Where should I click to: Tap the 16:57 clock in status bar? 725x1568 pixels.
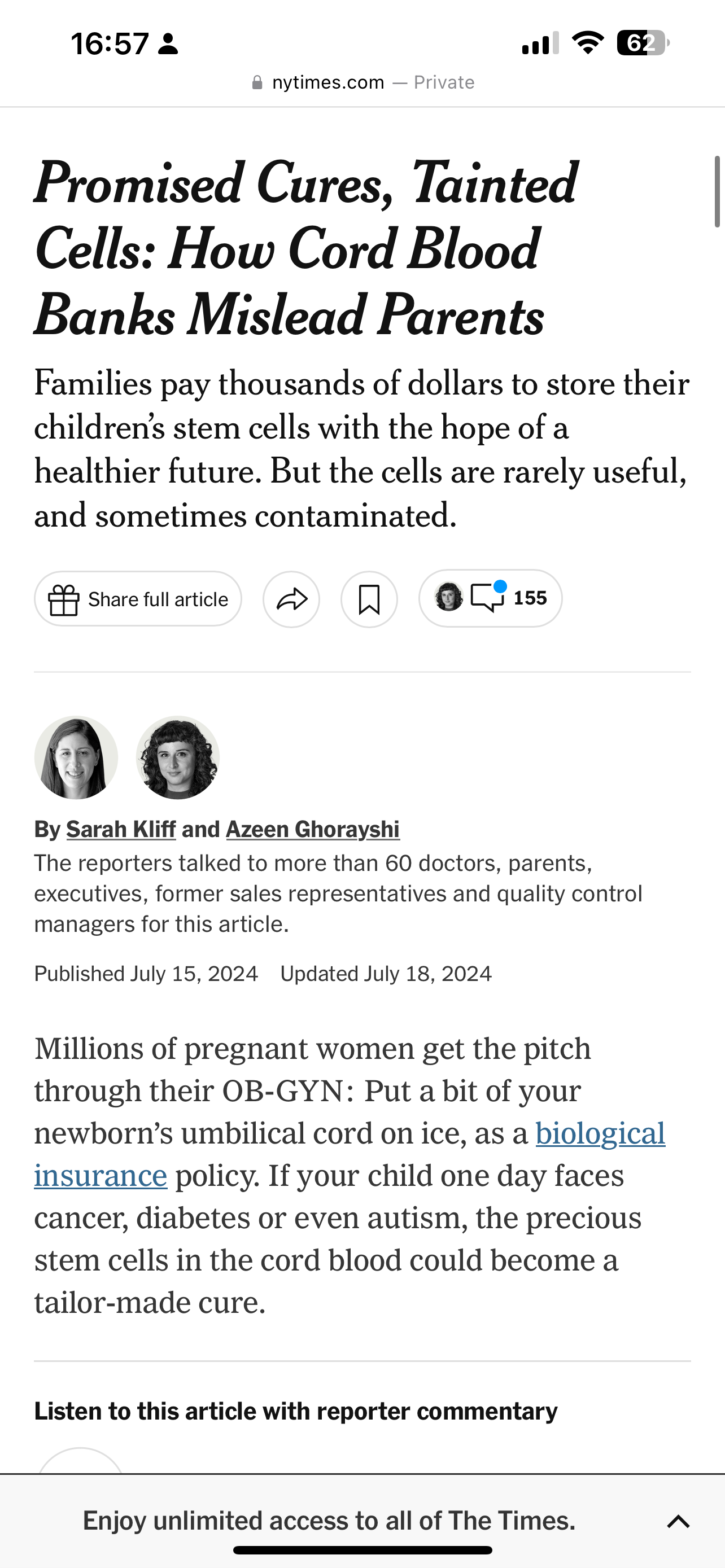pyautogui.click(x=110, y=45)
